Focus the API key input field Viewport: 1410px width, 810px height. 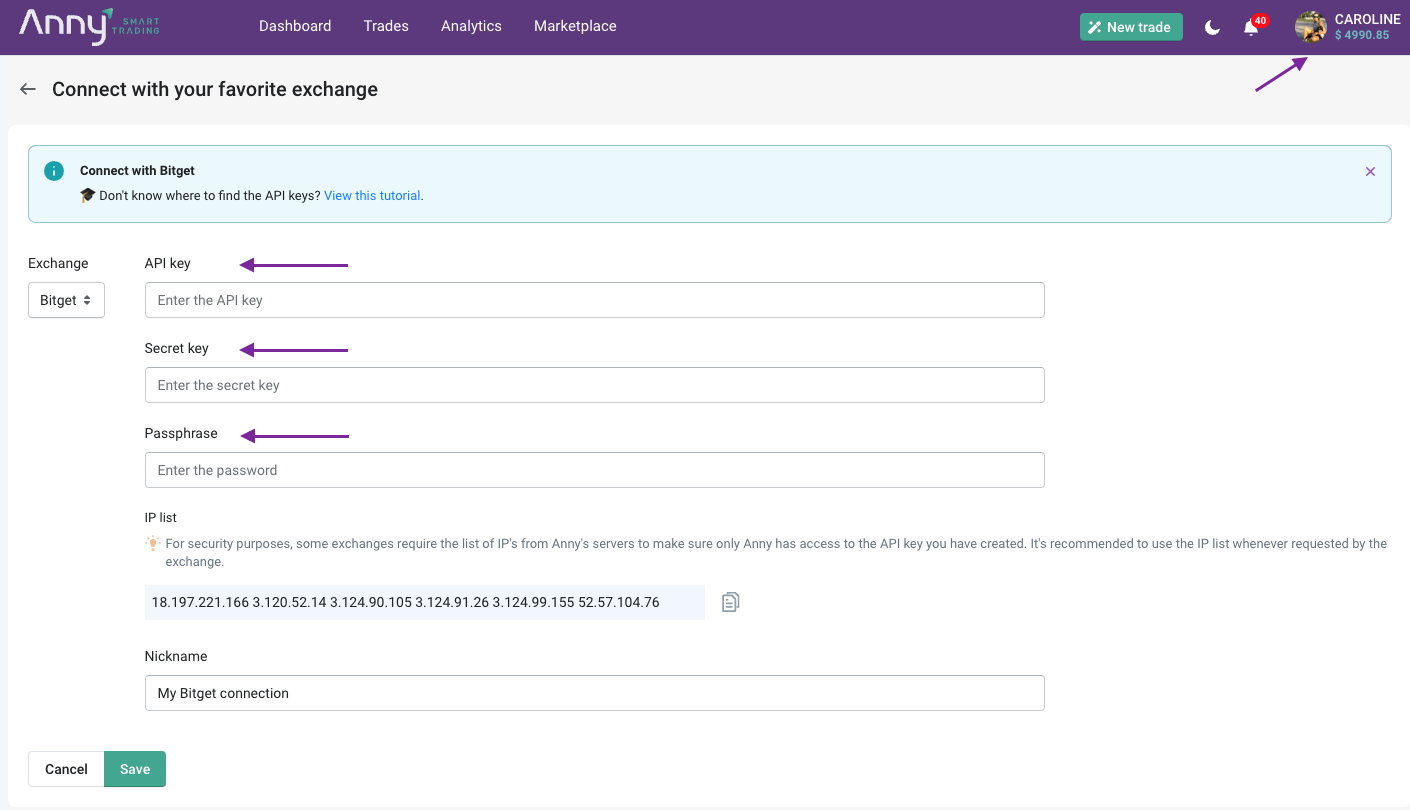click(594, 300)
